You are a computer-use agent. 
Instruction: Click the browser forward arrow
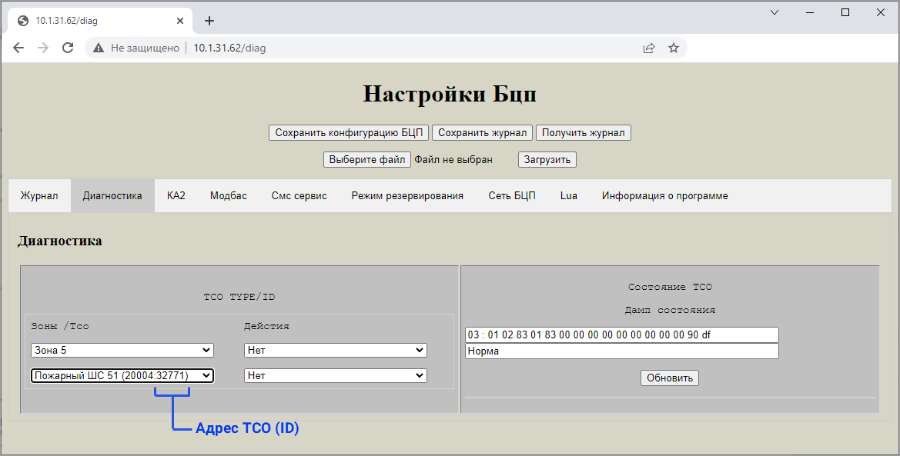click(43, 48)
